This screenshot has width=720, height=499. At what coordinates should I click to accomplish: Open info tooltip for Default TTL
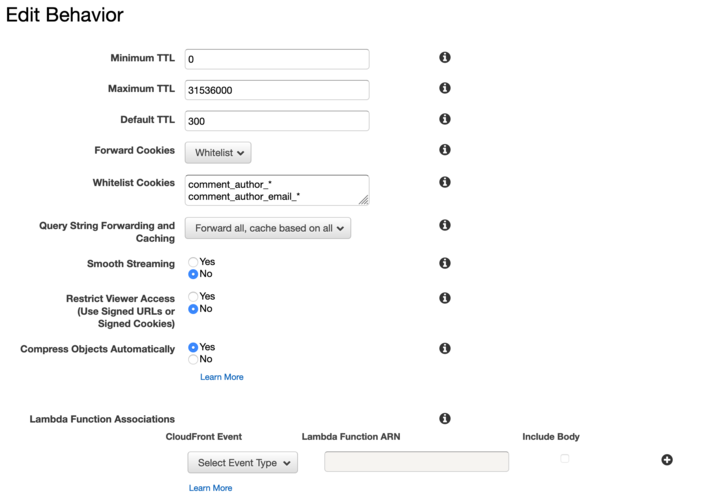(445, 119)
